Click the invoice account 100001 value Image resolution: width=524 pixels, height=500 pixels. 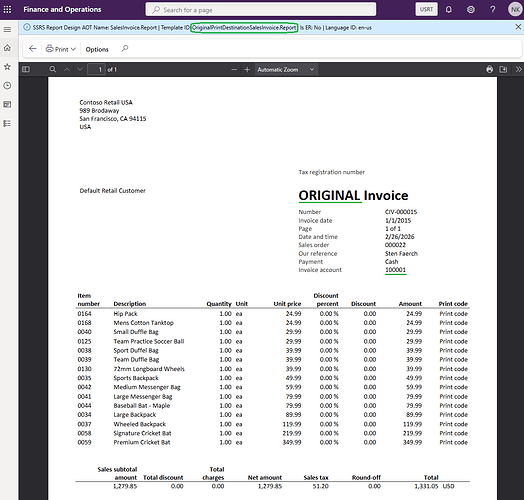coord(395,270)
